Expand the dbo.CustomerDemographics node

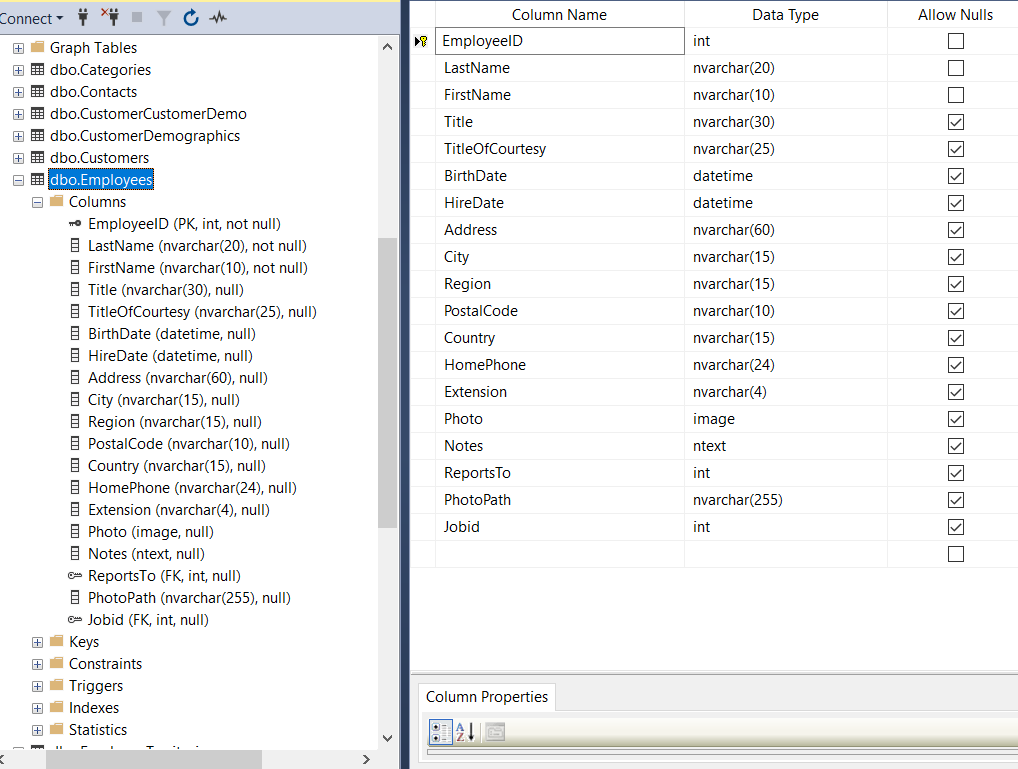point(18,136)
